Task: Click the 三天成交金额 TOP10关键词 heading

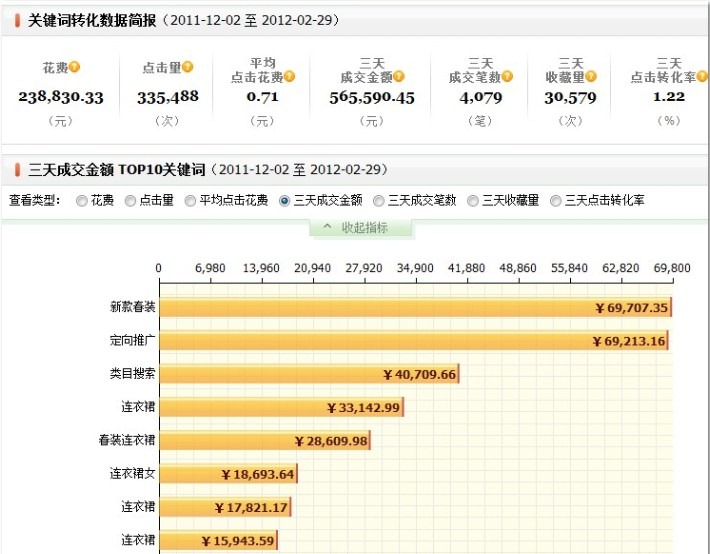Action: coord(117,170)
